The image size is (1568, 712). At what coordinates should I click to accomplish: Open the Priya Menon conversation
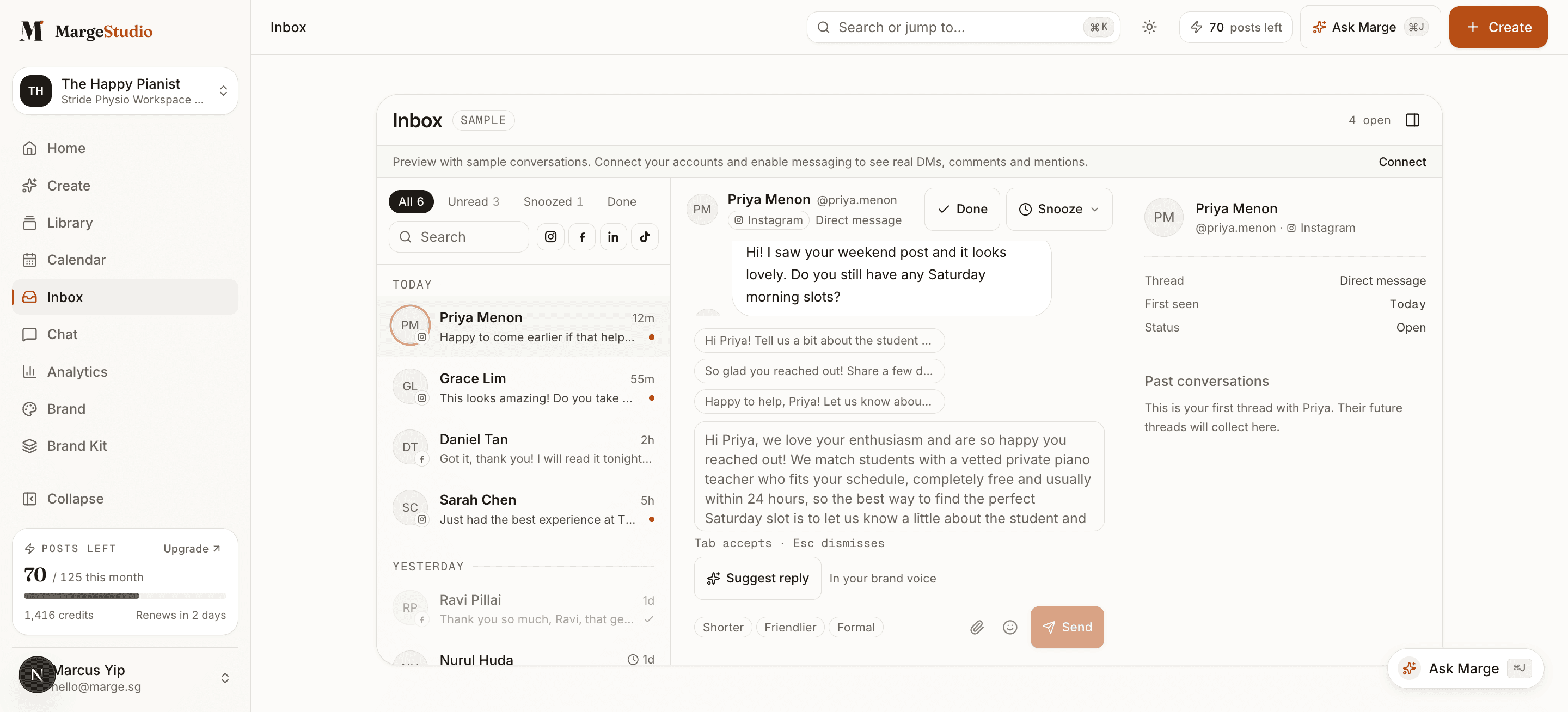[523, 326]
